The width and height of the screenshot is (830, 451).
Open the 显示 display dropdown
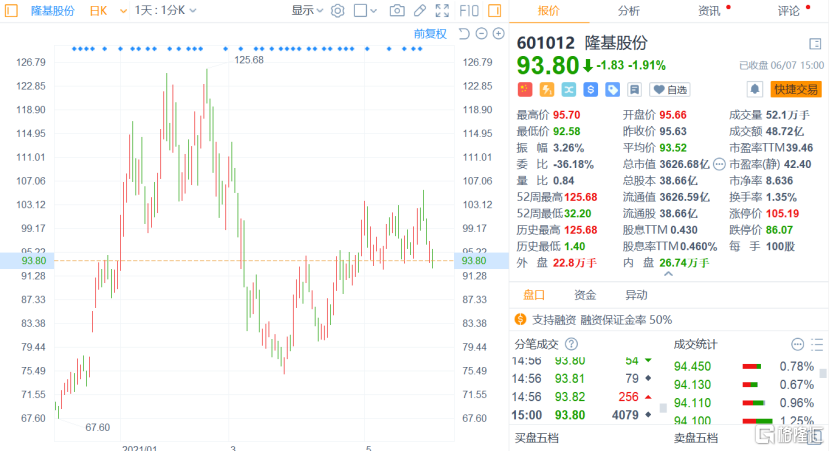(x=308, y=11)
